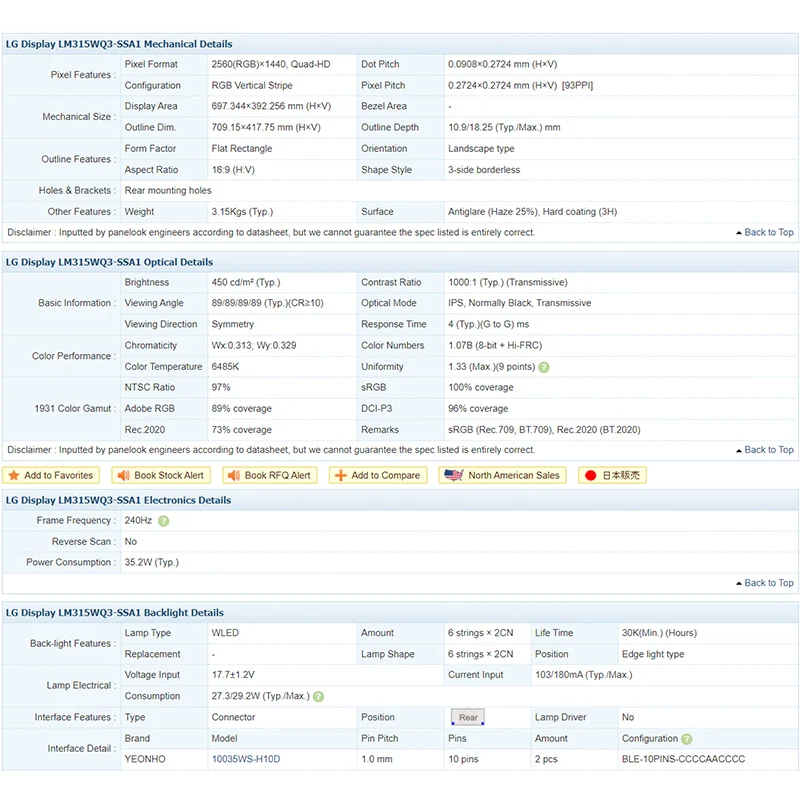The width and height of the screenshot is (800, 800).
Task: Select the "103/180mA (Typ./Max.)" current input value
Action: pyautogui.click(x=584, y=675)
